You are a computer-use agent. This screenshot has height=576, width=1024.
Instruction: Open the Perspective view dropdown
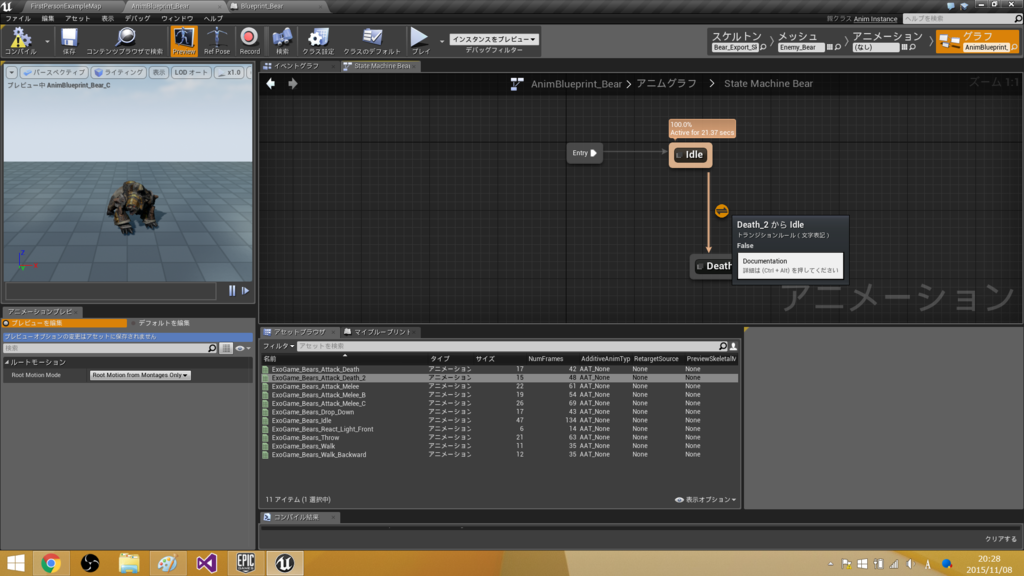click(54, 72)
